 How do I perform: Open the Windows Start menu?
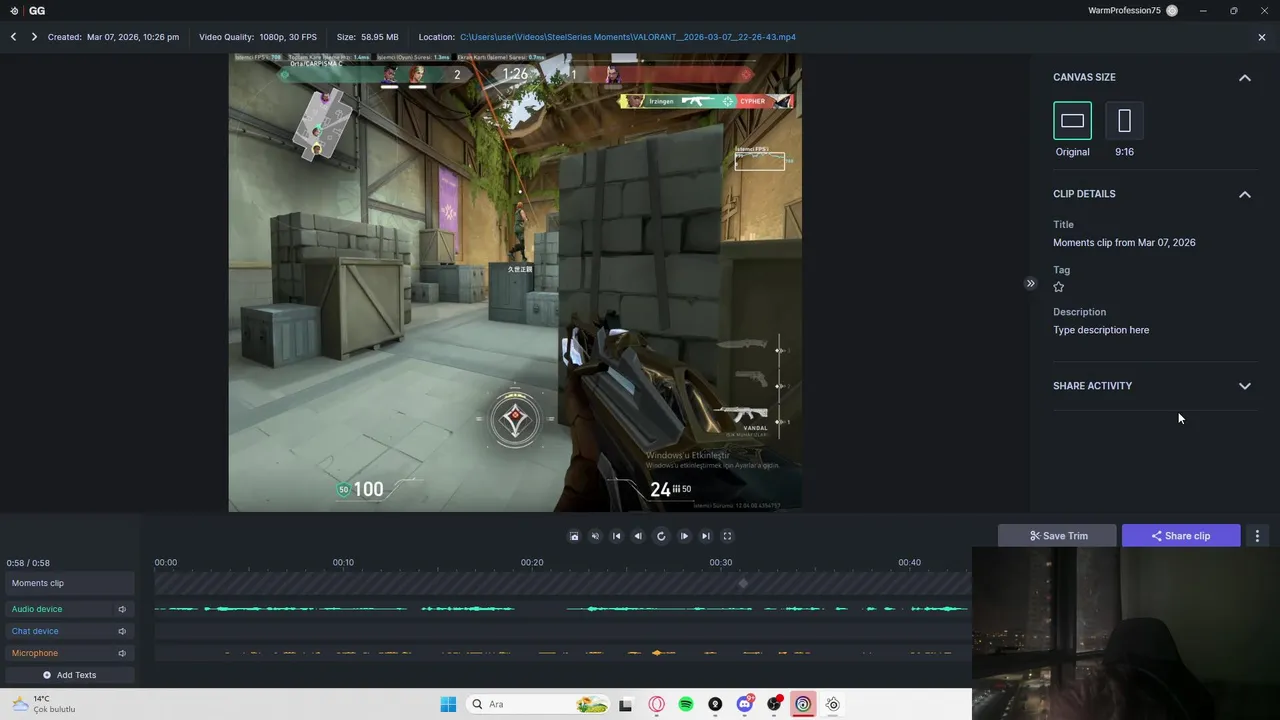click(448, 704)
